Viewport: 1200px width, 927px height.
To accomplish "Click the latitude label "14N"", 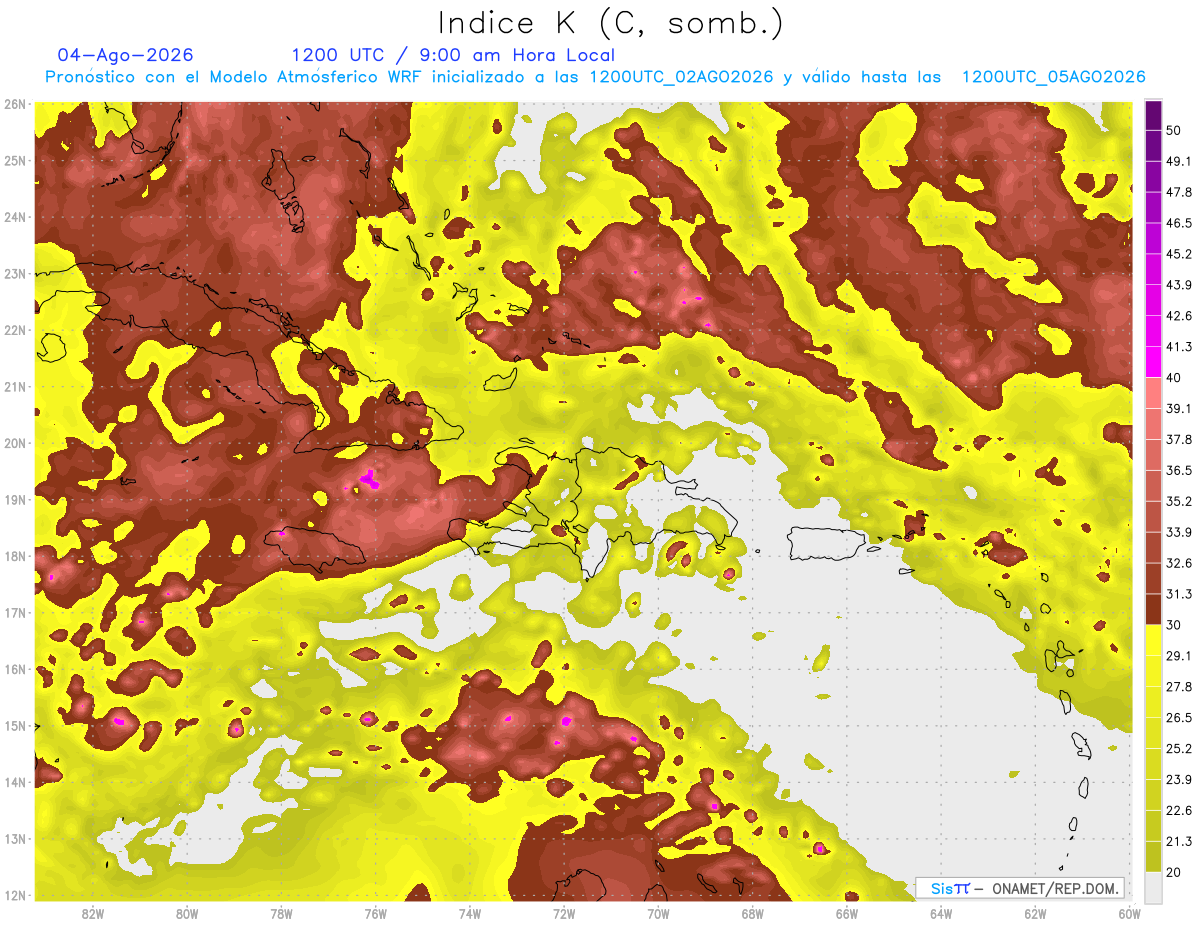I will (x=15, y=782).
